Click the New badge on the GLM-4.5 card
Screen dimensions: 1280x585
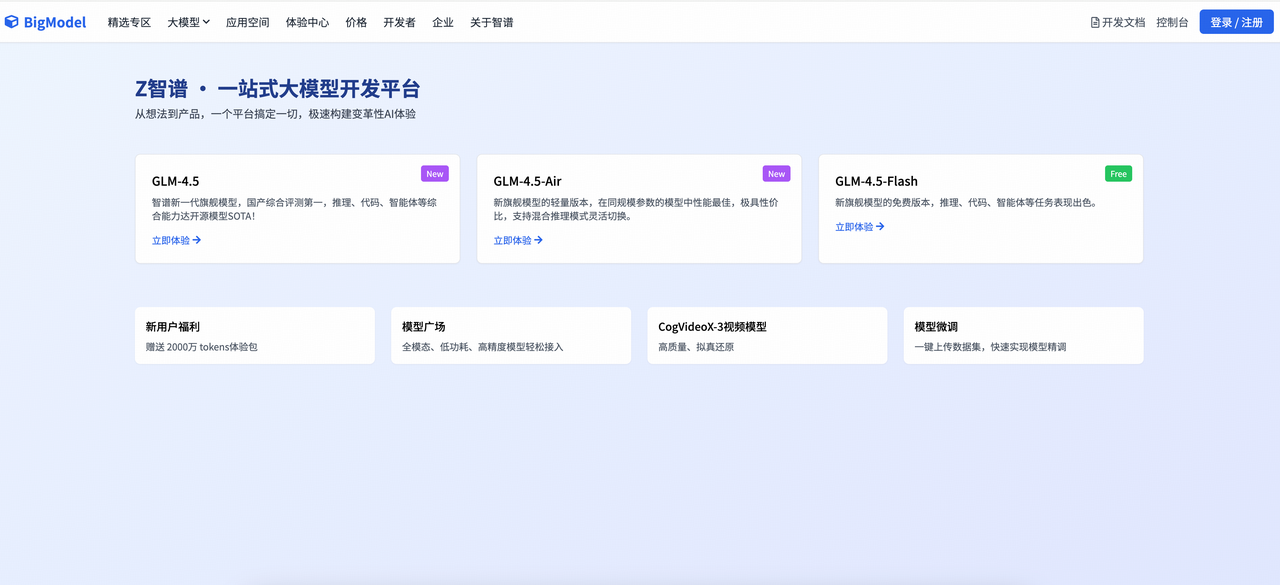[x=435, y=174]
